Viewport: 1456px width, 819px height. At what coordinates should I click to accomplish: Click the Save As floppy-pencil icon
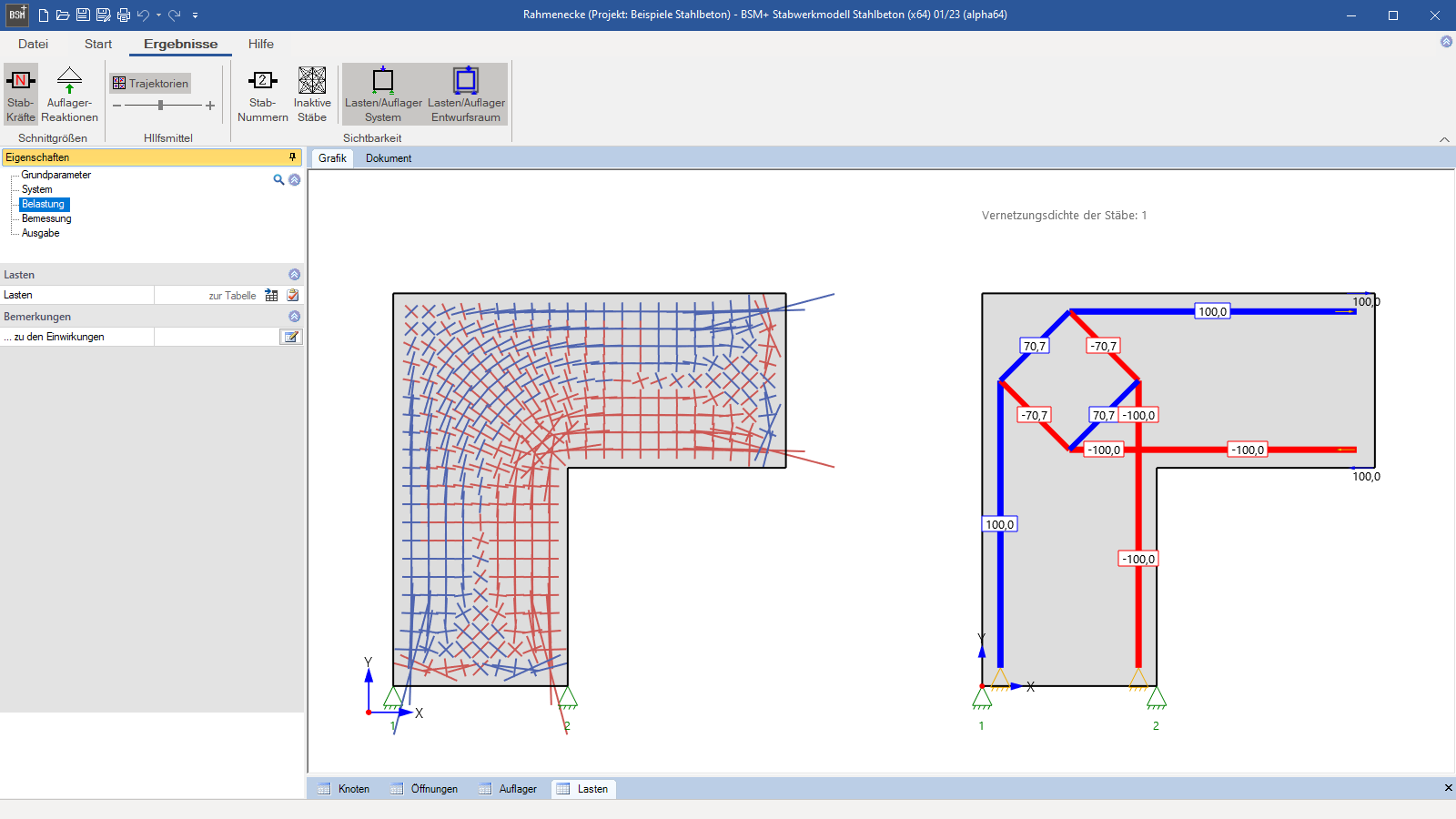103,15
